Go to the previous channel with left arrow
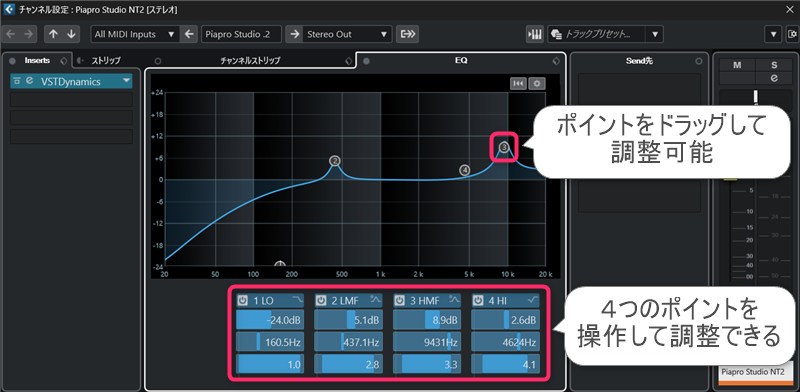 (11, 34)
